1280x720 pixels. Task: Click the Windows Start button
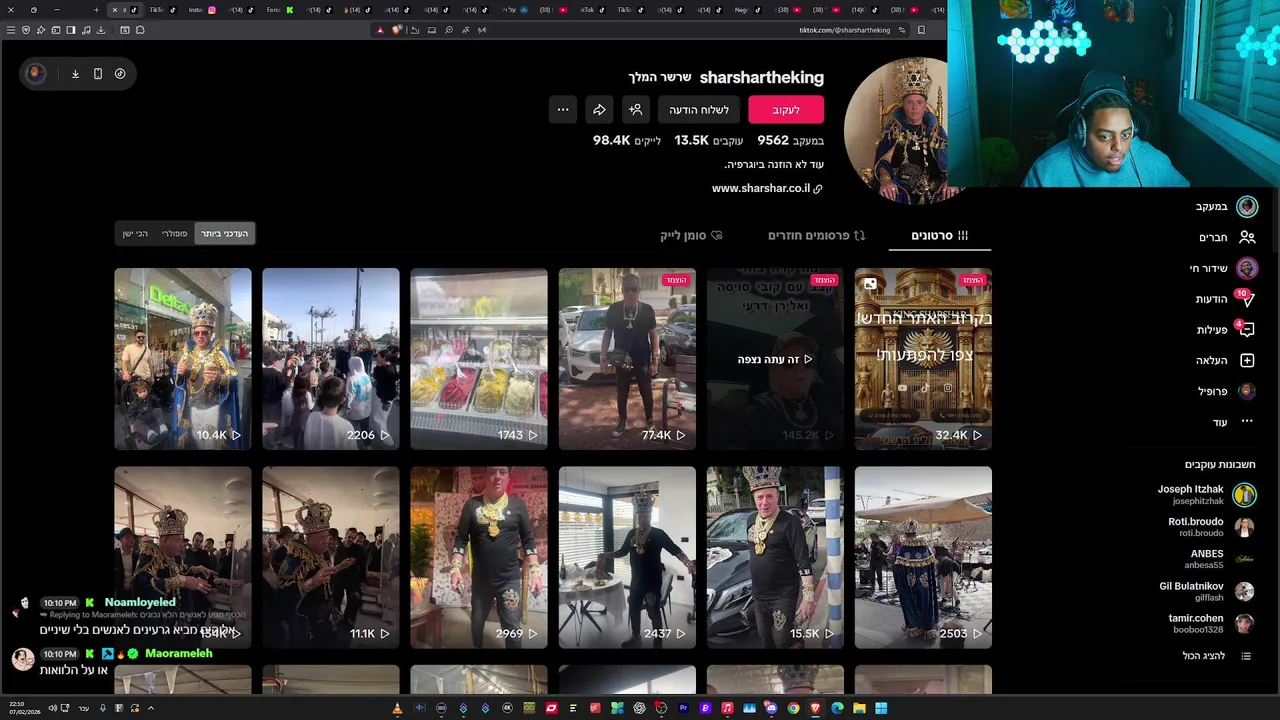coord(881,708)
